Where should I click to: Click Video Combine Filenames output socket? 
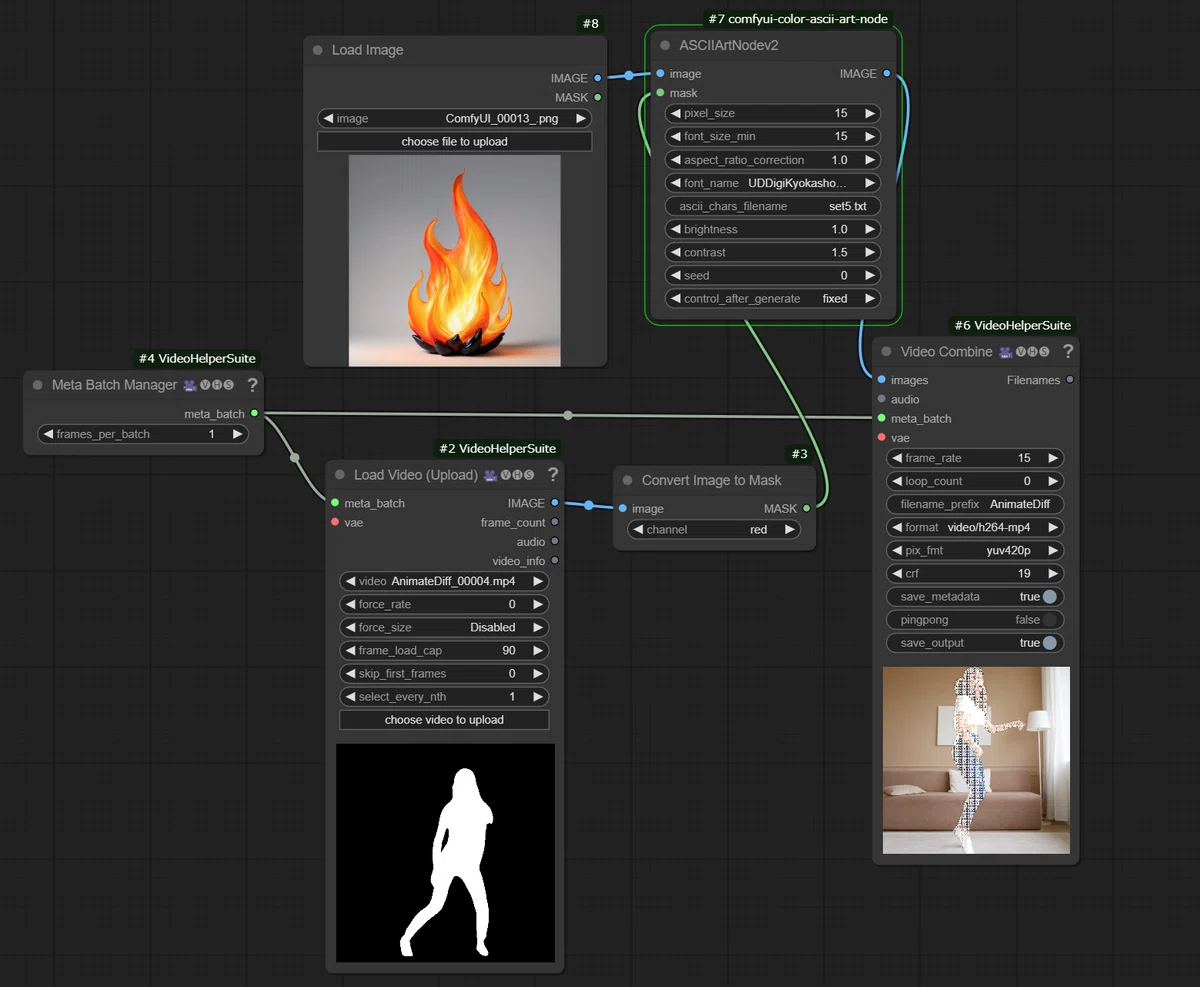pos(1070,380)
